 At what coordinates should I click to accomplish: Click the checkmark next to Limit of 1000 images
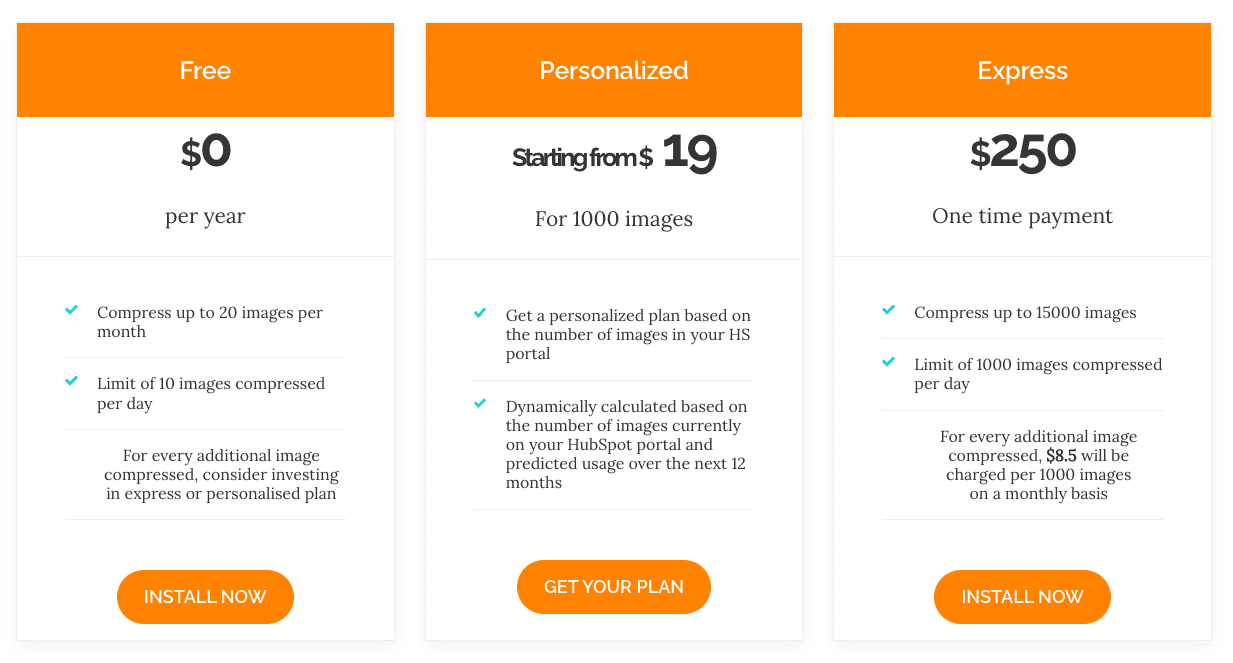[x=888, y=362]
